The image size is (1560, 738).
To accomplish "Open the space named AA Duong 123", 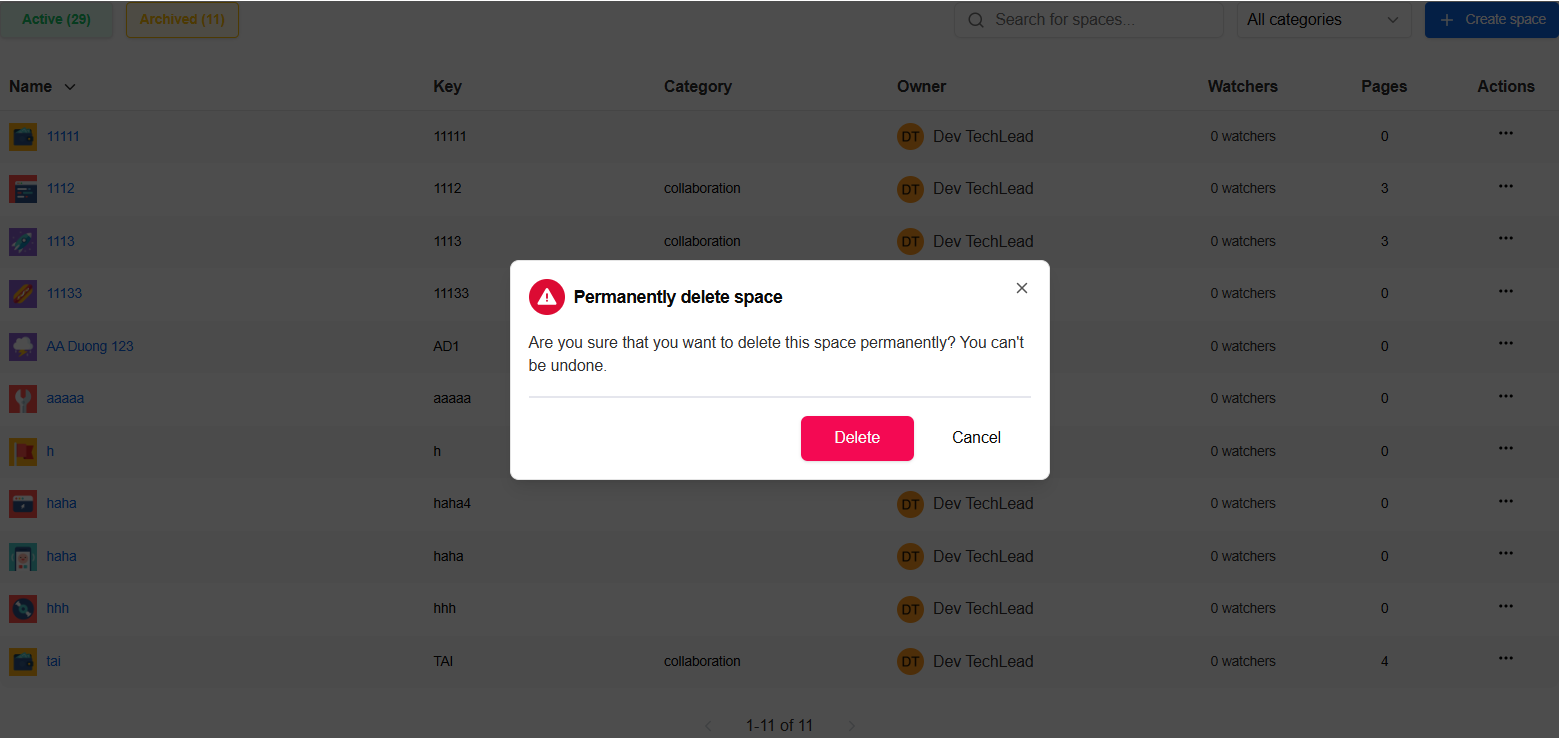I will point(89,345).
